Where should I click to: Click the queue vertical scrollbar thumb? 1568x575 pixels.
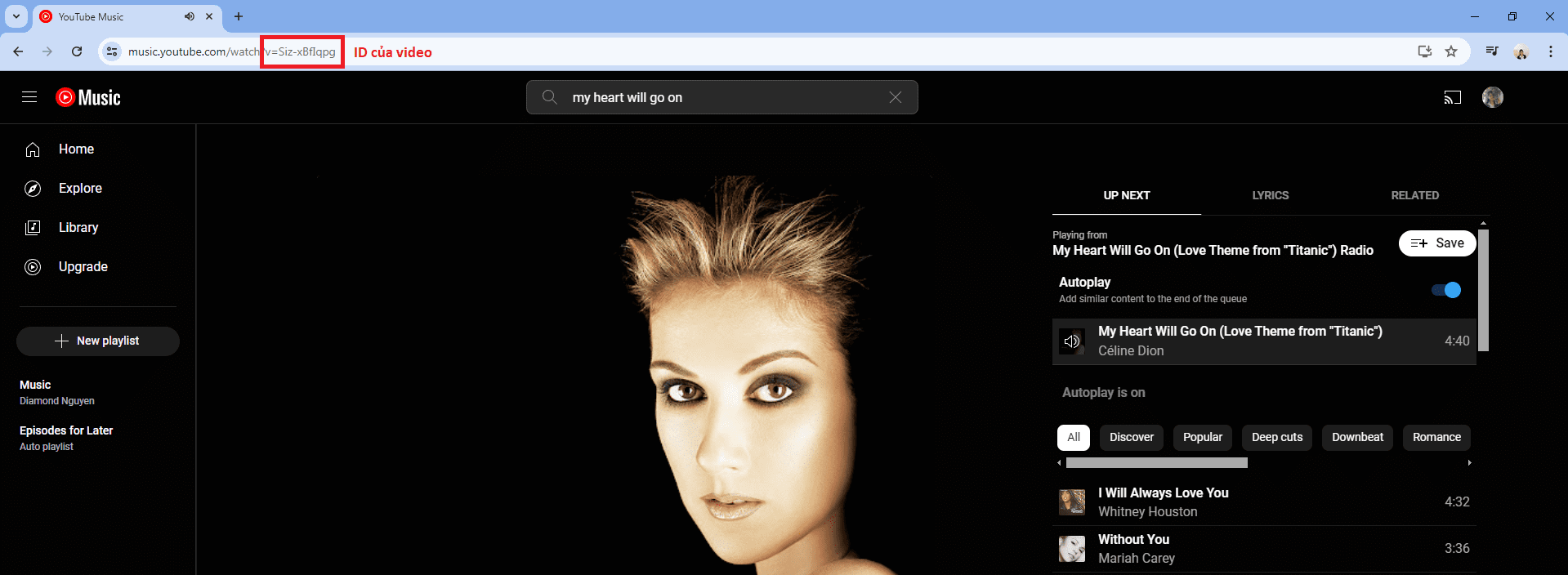1484,290
